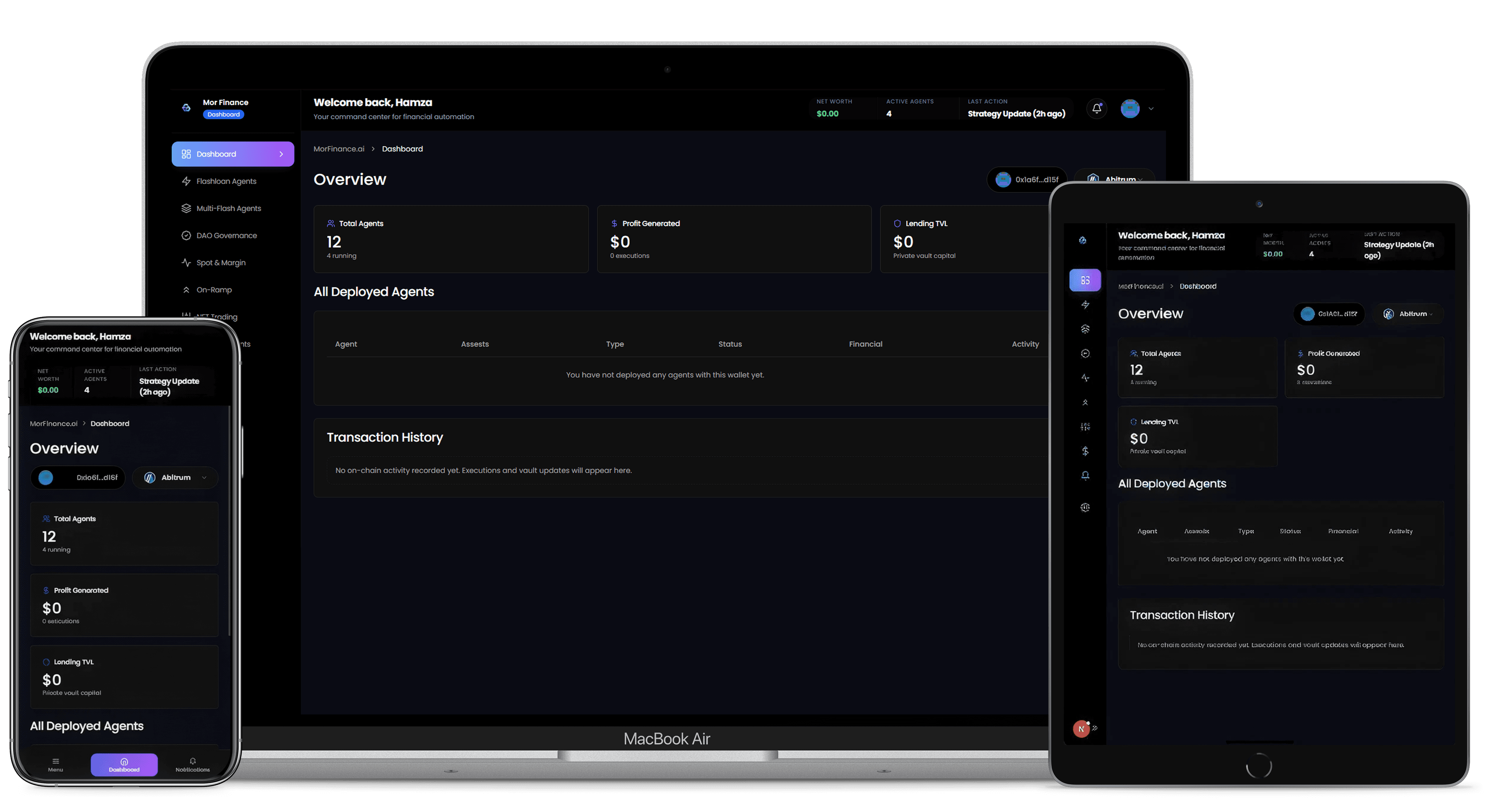The image size is (1486, 812).
Task: Click the Dashboard badge under Mor Finance
Action: tap(224, 114)
